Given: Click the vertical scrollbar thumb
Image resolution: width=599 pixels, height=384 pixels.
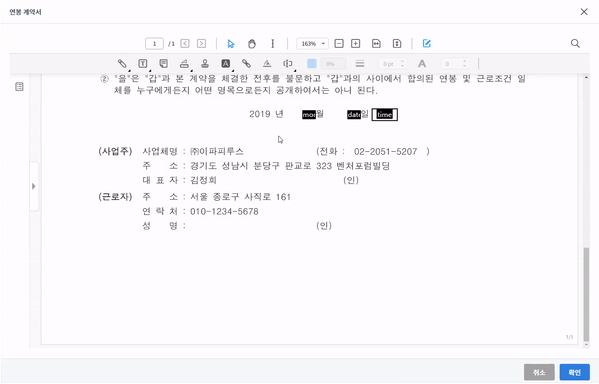Looking at the screenshot, I should coord(586,294).
